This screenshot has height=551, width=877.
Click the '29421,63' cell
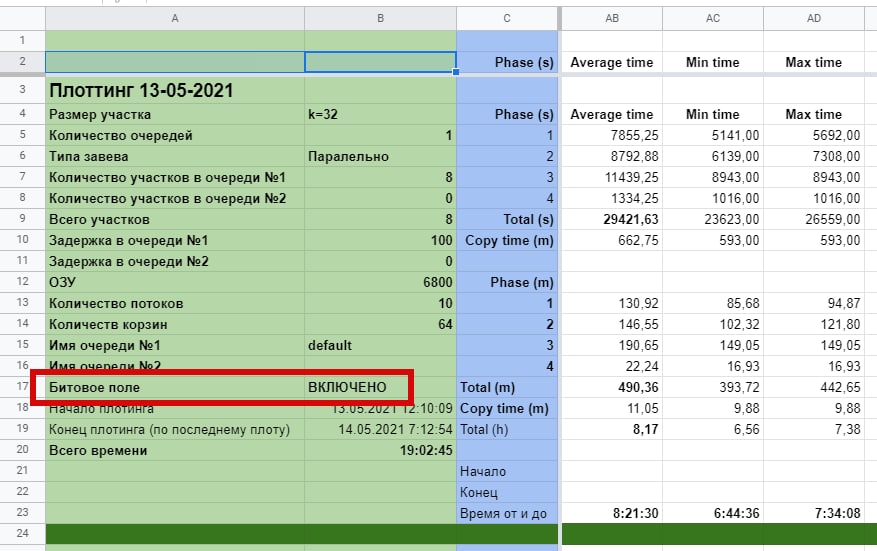click(612, 219)
